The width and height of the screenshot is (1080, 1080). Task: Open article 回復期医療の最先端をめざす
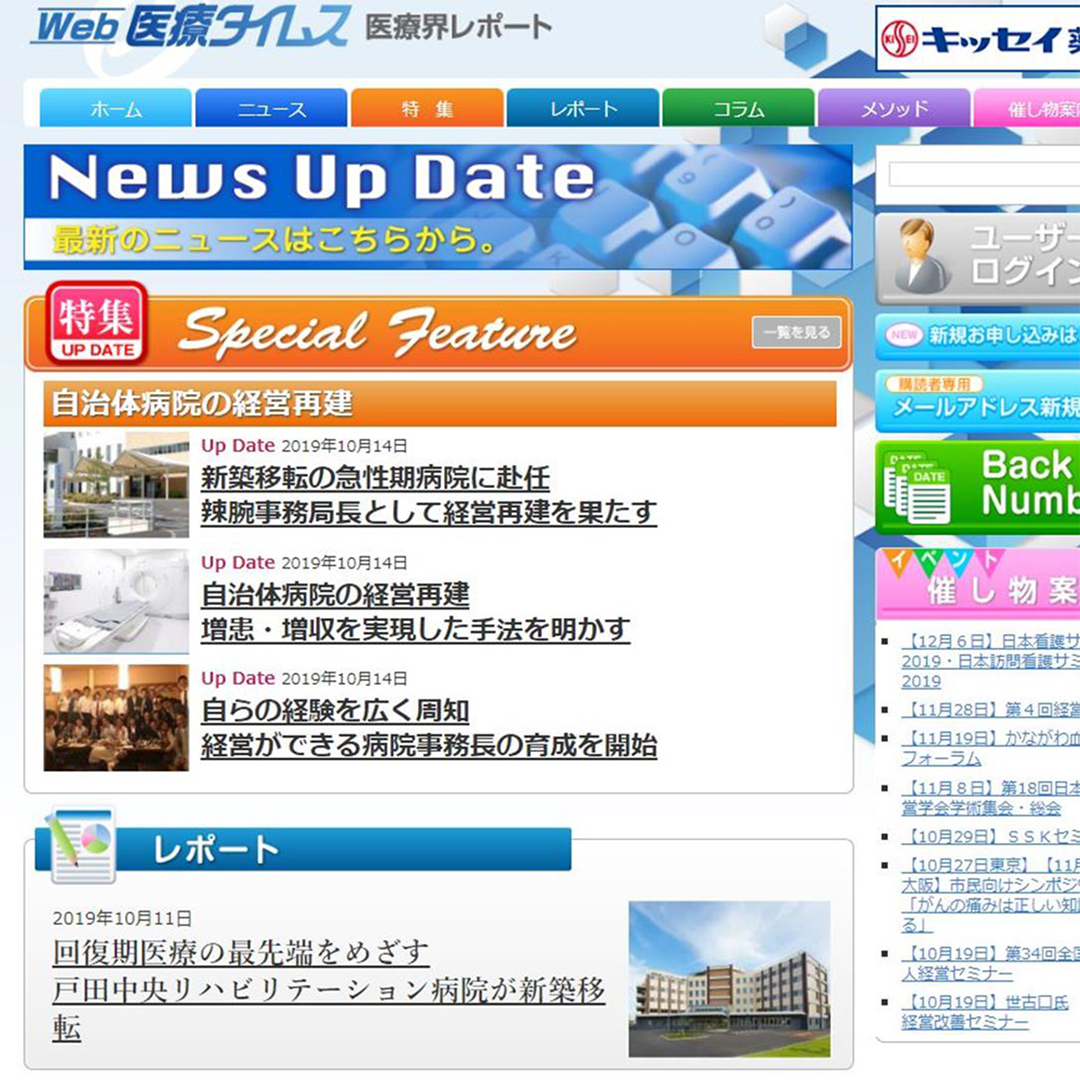241,953
